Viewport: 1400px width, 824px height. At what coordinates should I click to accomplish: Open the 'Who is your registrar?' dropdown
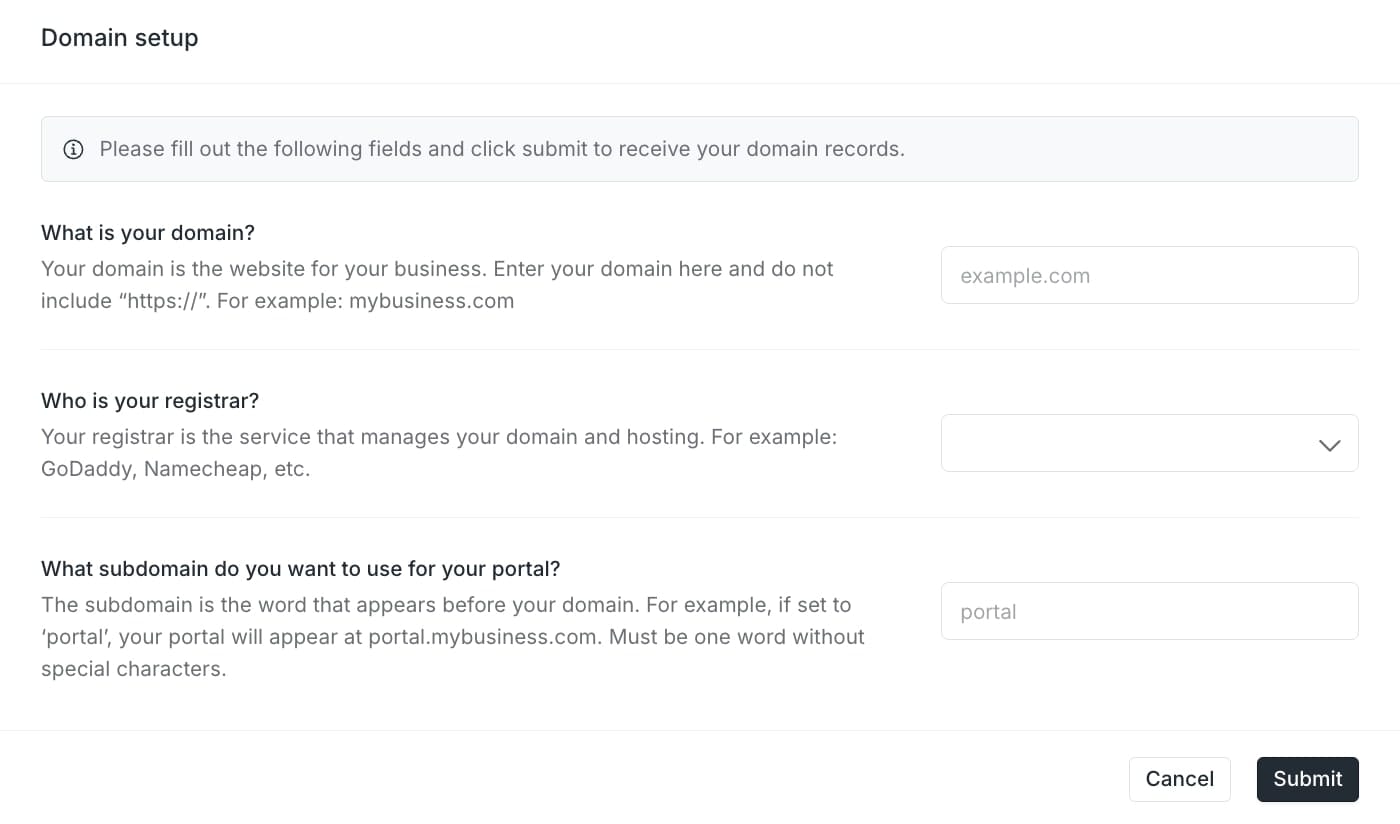pos(1149,443)
